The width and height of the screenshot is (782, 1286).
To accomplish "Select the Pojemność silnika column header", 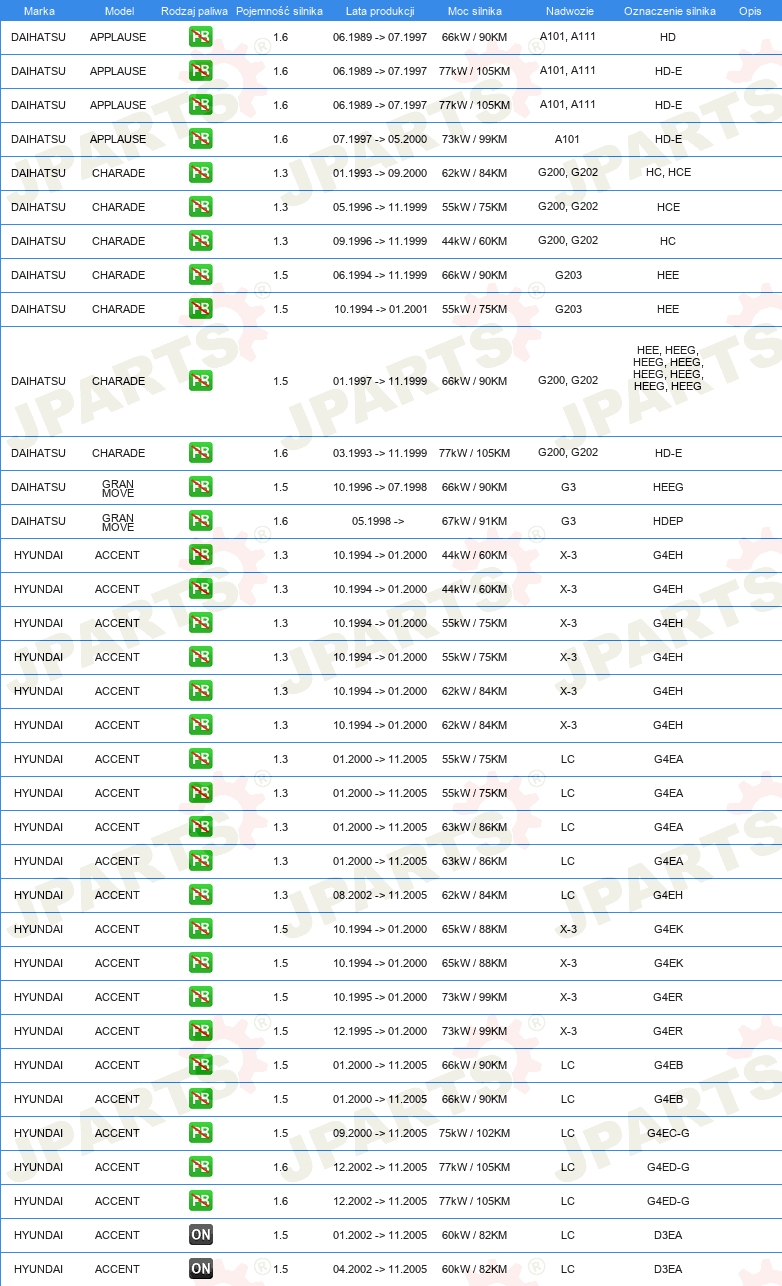I will pyautogui.click(x=279, y=10).
